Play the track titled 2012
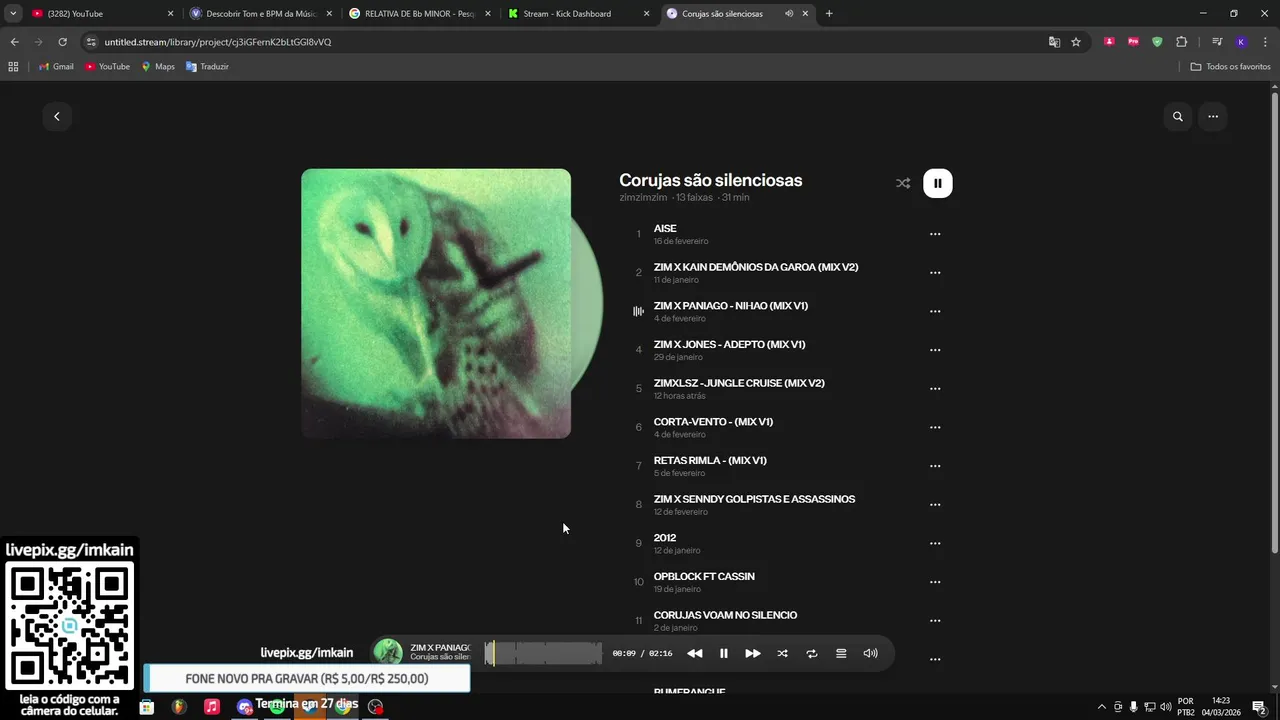The width and height of the screenshot is (1280, 720). tap(665, 538)
